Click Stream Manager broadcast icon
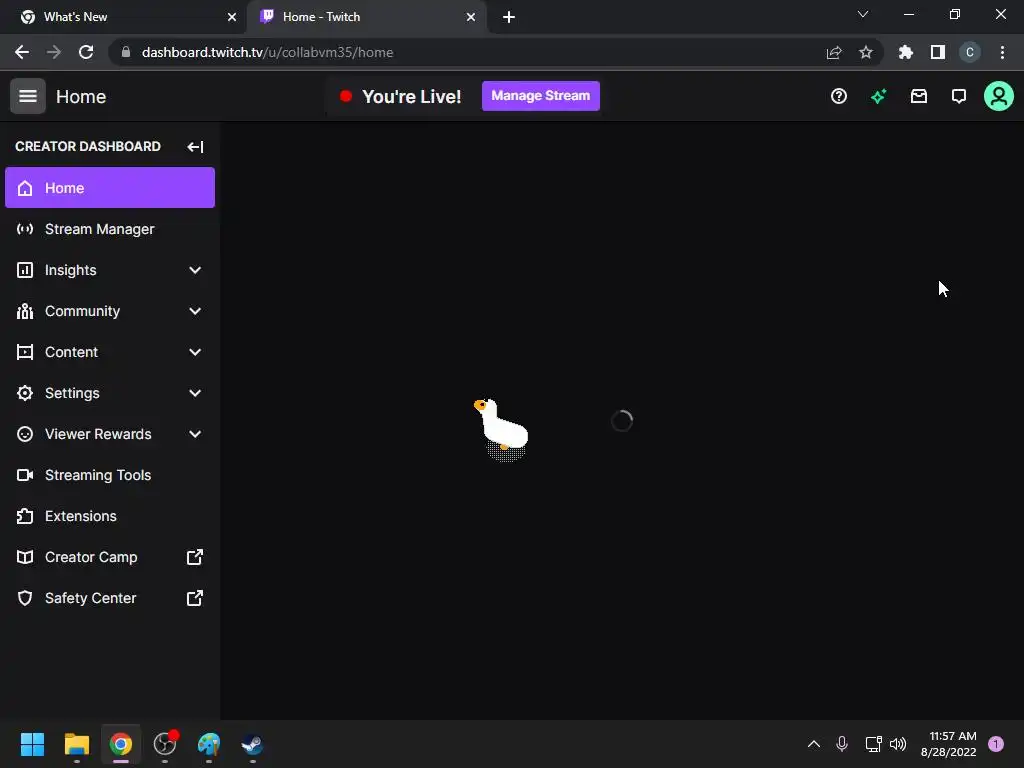 point(25,229)
